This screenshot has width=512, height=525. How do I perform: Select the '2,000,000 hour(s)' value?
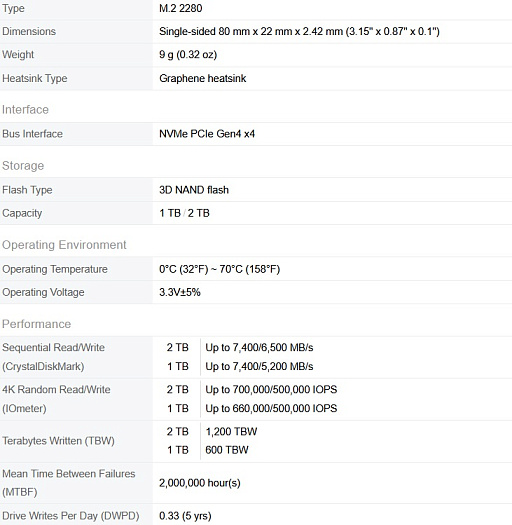pyautogui.click(x=200, y=483)
